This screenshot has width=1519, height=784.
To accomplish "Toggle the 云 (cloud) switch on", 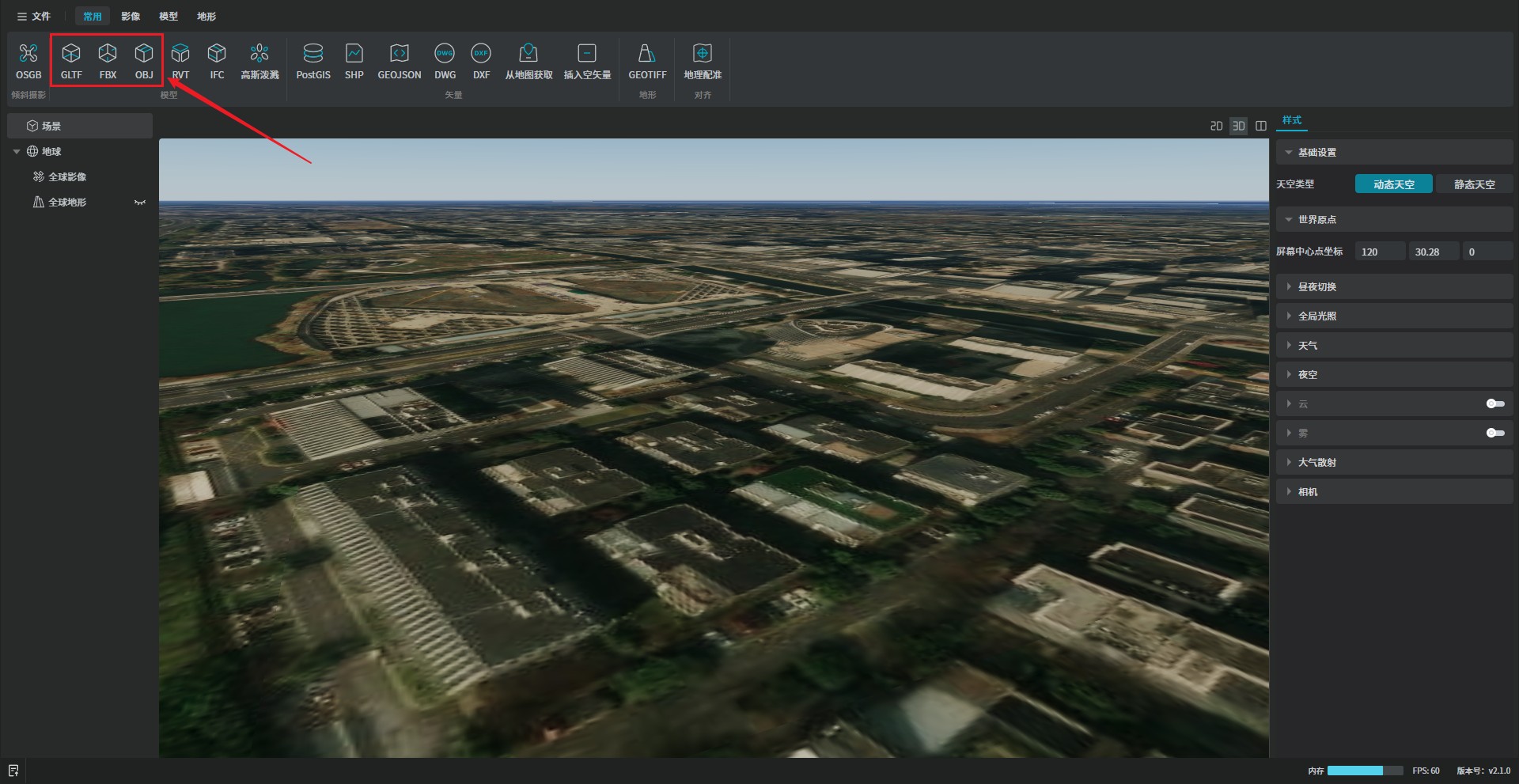I will pos(1494,403).
